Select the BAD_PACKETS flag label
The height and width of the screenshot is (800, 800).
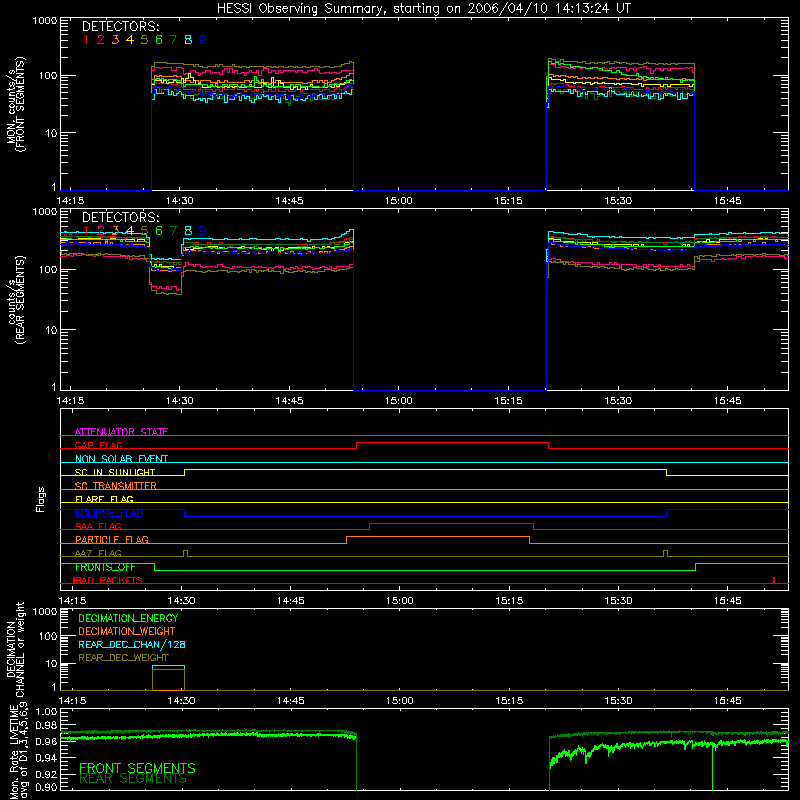tap(107, 580)
